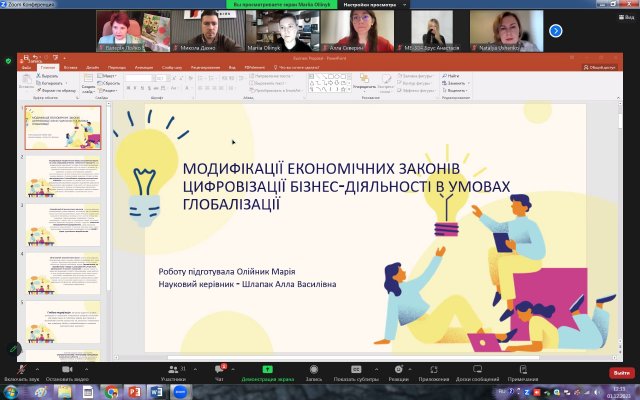Open the Чат chat panel
The height and width of the screenshot is (400, 640).
tap(219, 370)
